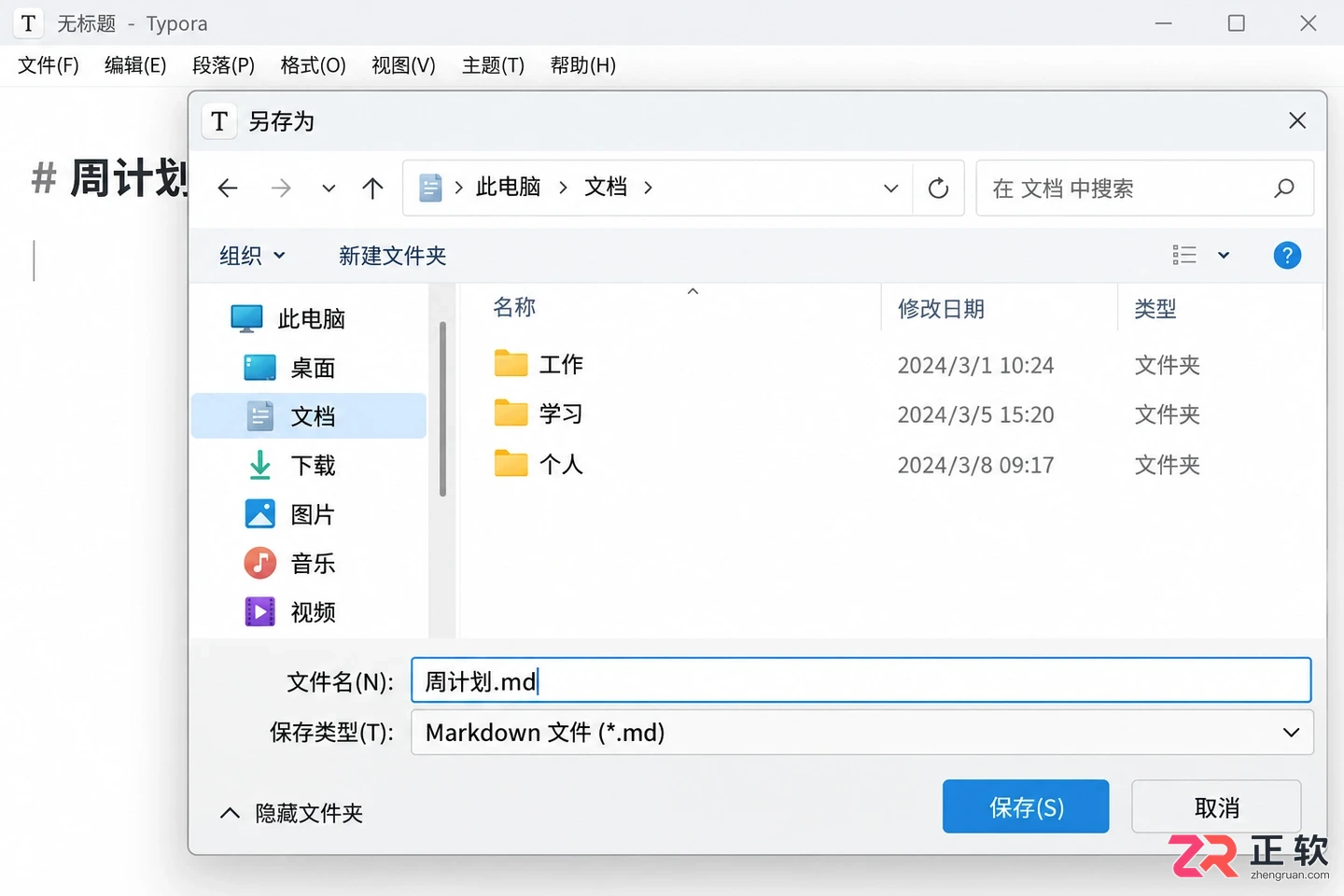Image resolution: width=1344 pixels, height=896 pixels.
Task: Open the 帮助(H) menu
Action: click(582, 65)
